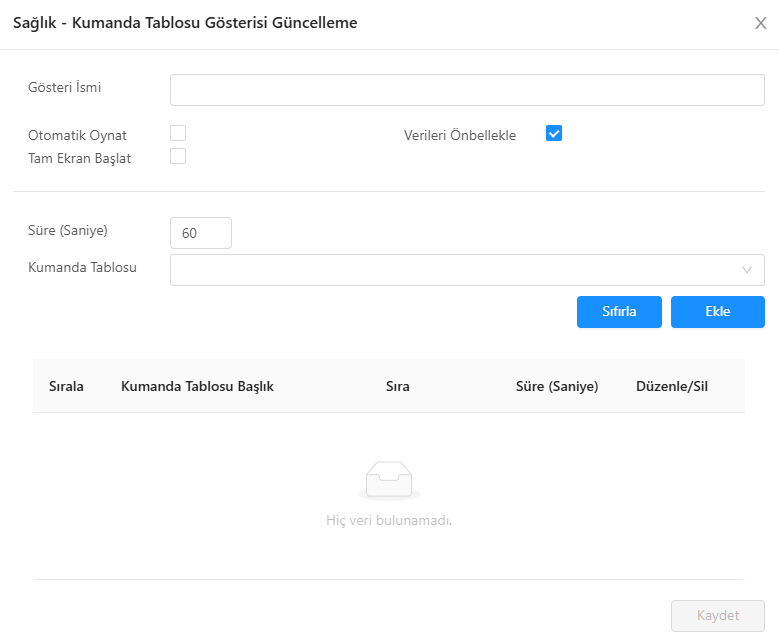Viewport: 779px width, 644px height.
Task: Enable the Otomatik Oynat checkbox
Action: (x=178, y=133)
